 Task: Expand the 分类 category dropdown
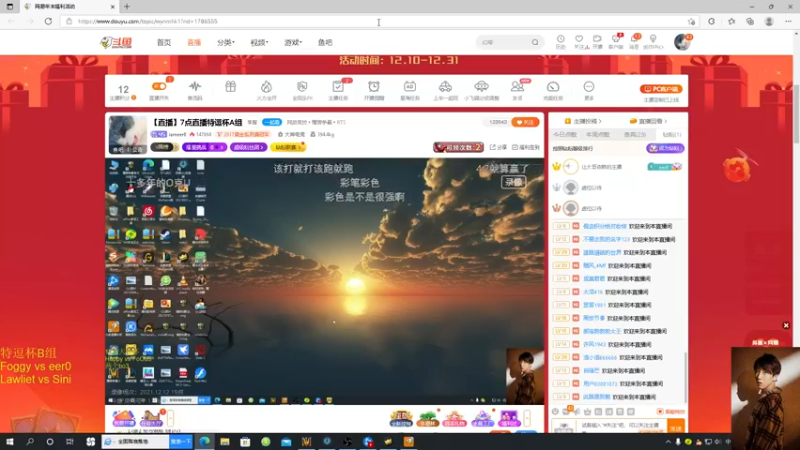[x=226, y=42]
